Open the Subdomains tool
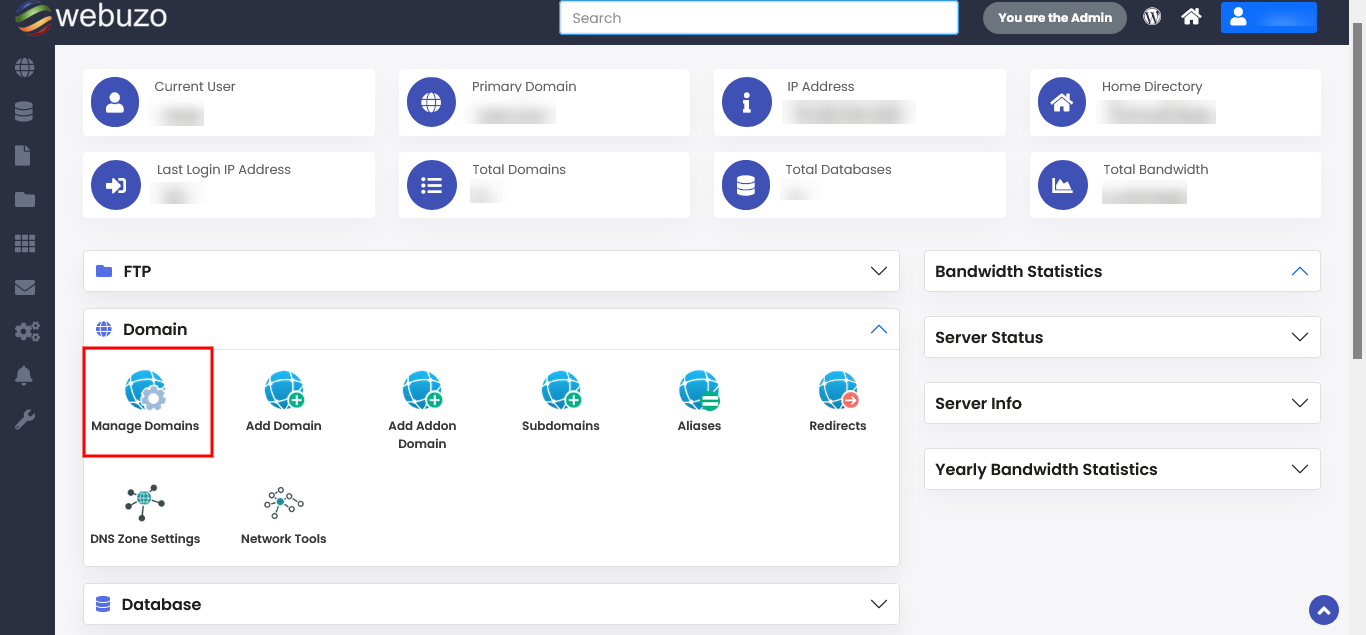The width and height of the screenshot is (1366, 635). [560, 391]
